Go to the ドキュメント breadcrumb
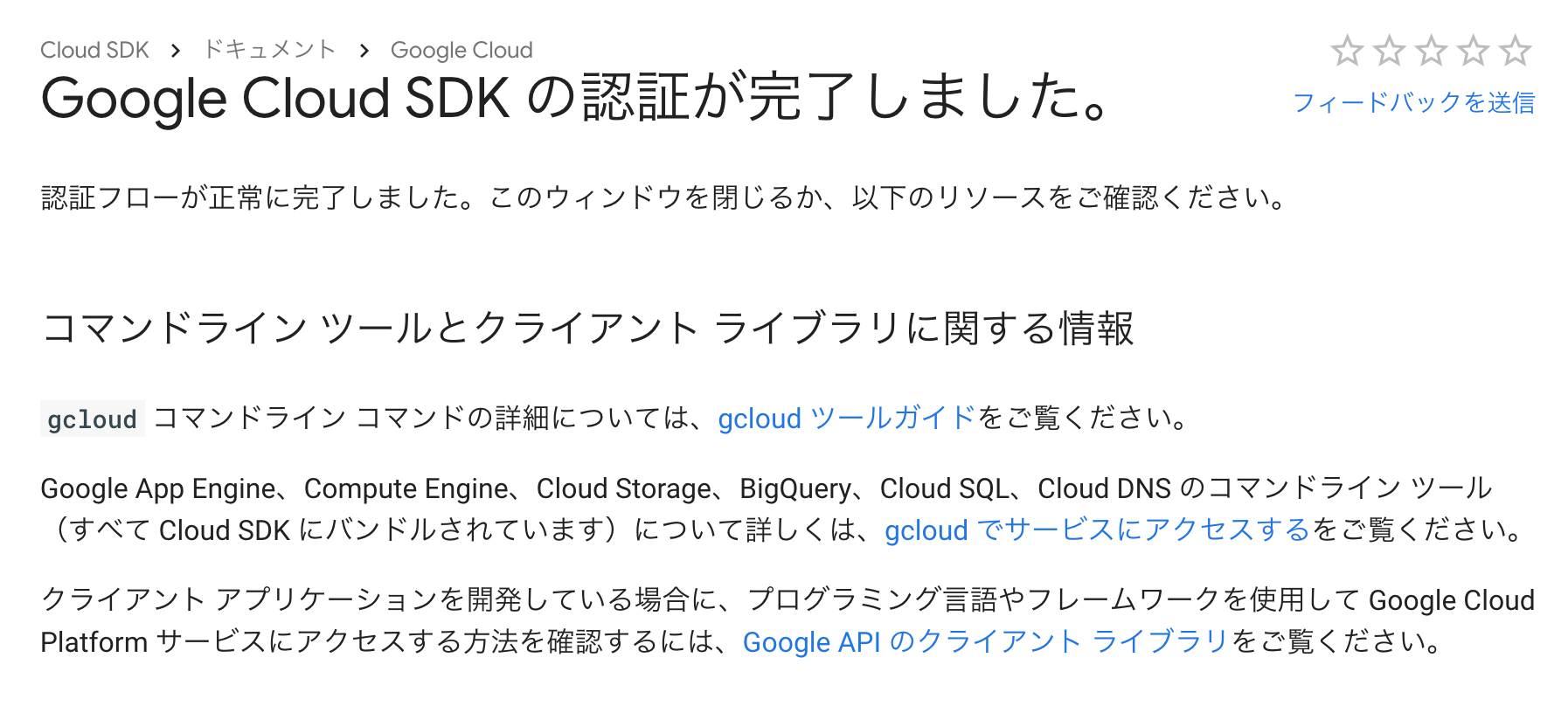Image resolution: width=1568 pixels, height=713 pixels. pos(269,50)
